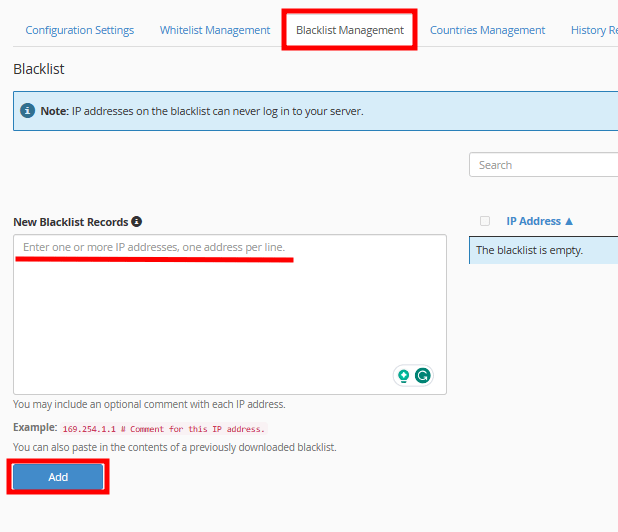This screenshot has height=532, width=618.
Task: Select the Blacklist Management tab
Action: pos(350,30)
